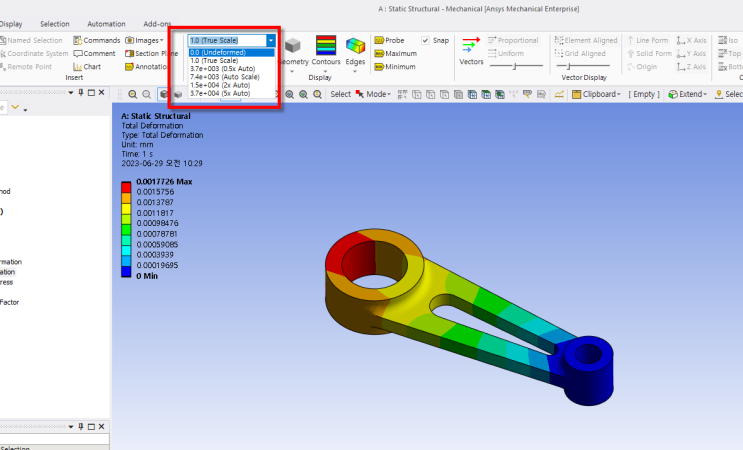
Task: Click the Iso view button
Action: [728, 40]
